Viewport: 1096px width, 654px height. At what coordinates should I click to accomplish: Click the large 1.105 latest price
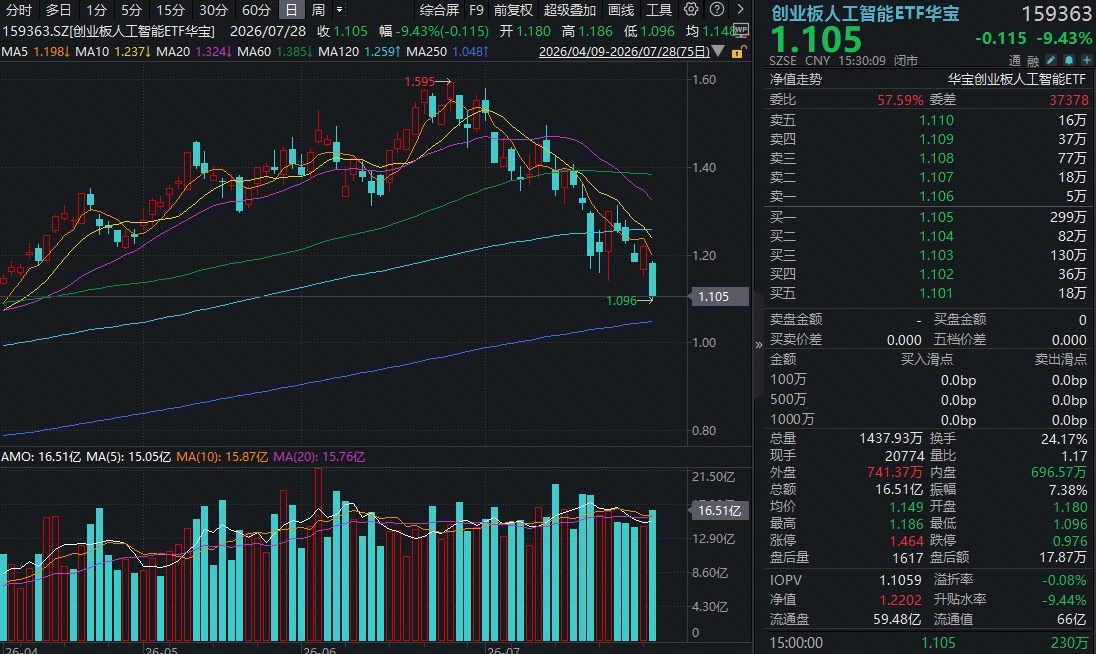tap(816, 39)
